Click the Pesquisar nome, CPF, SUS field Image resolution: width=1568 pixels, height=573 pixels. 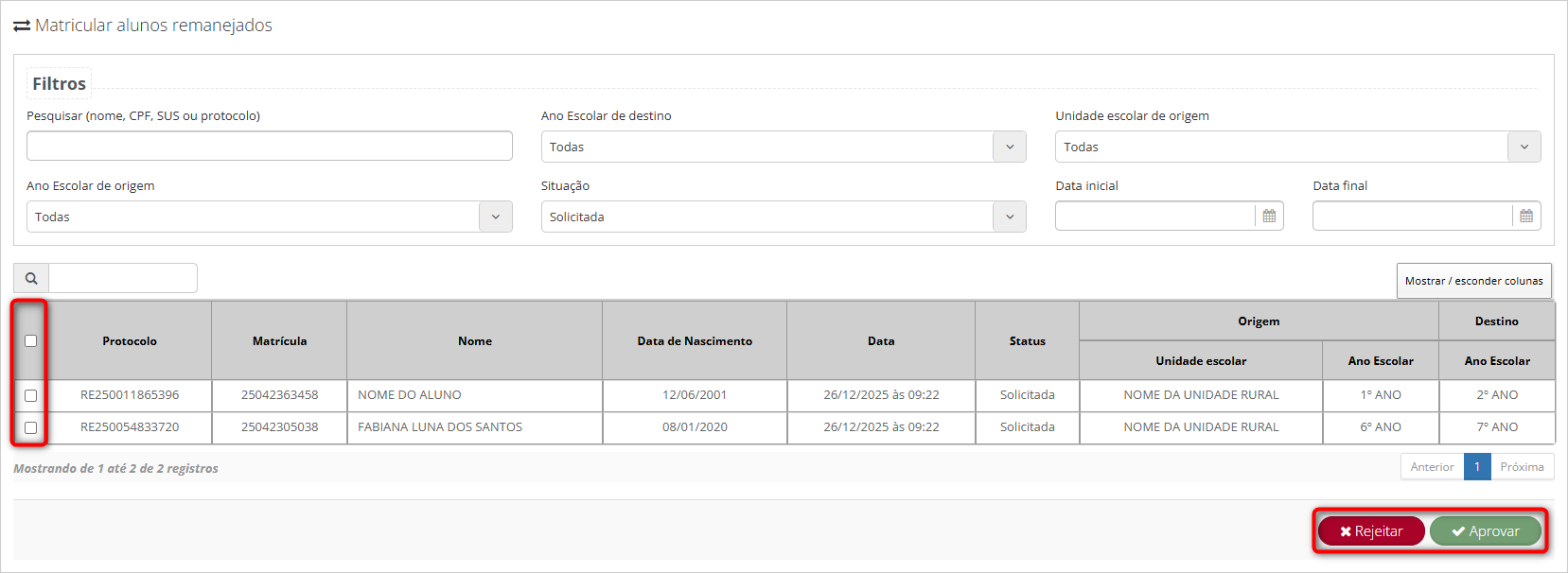coord(270,146)
